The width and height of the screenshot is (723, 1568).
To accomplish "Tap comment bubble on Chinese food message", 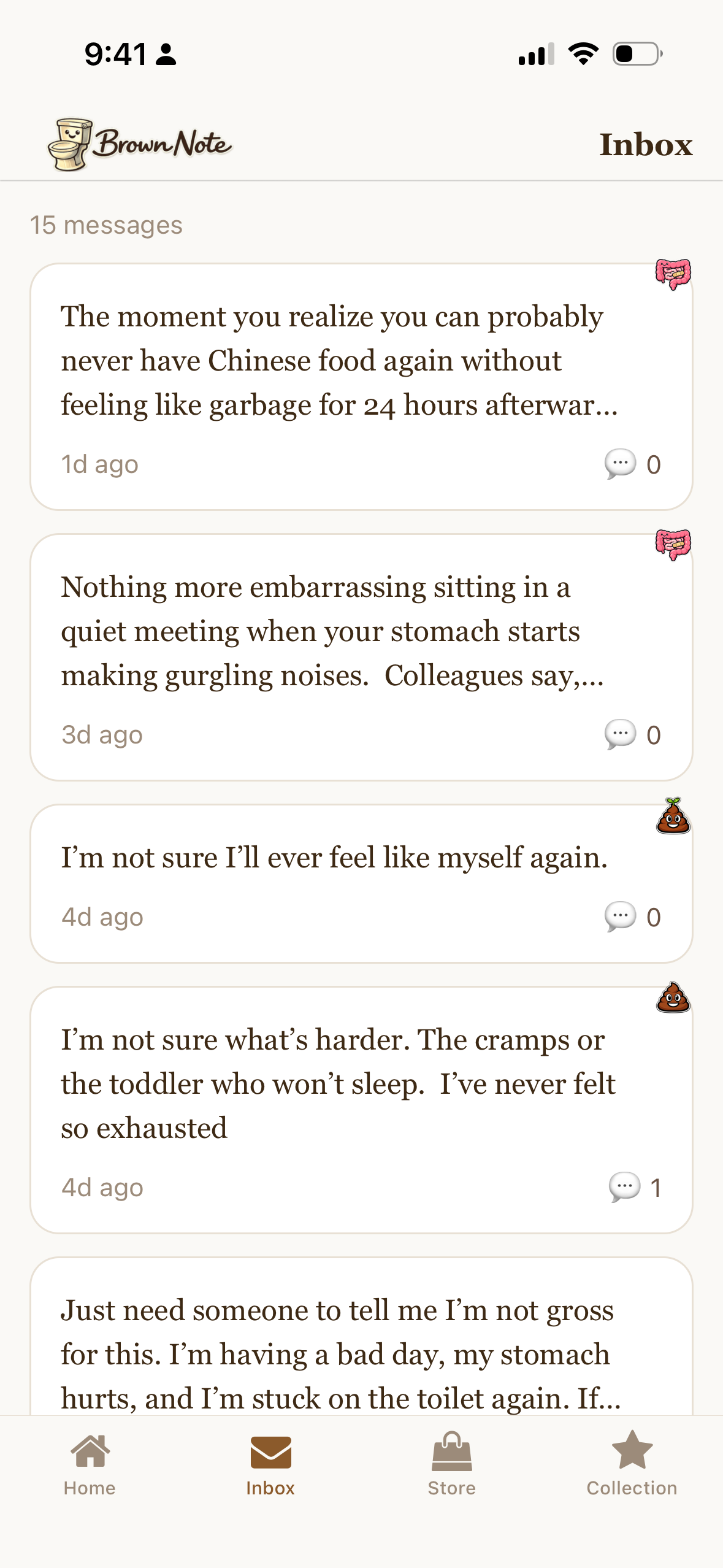I will coord(621,464).
